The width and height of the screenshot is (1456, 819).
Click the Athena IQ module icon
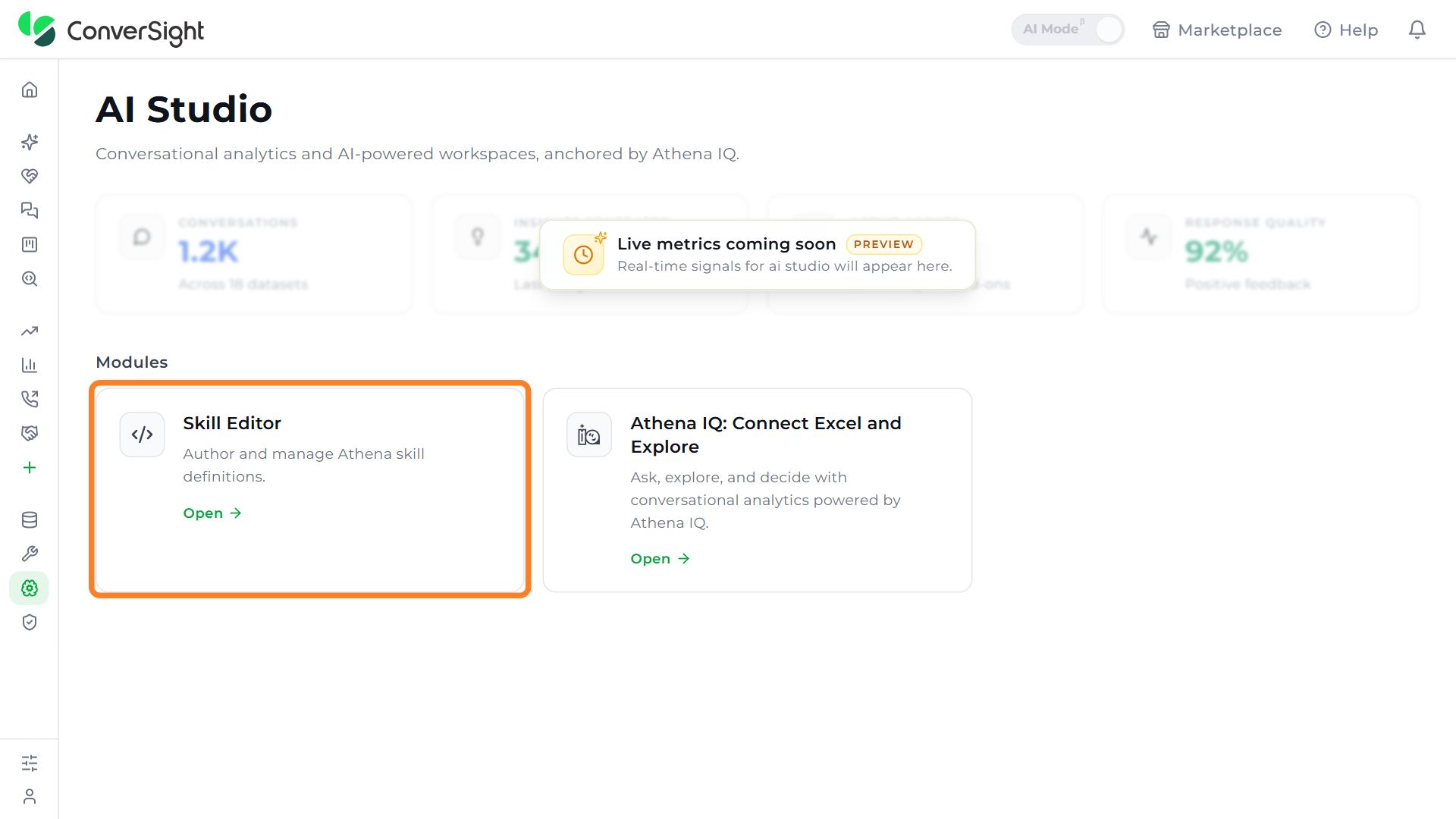tap(589, 435)
